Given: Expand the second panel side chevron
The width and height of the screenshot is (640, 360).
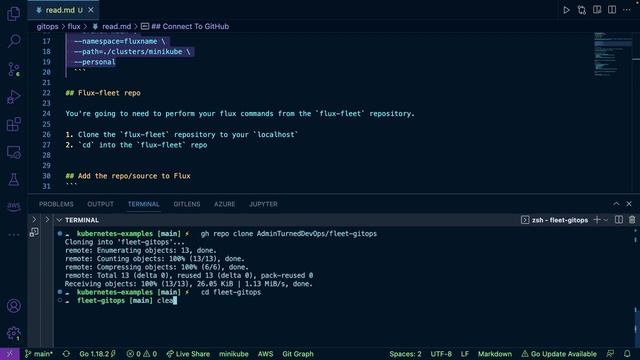Looking at the screenshot, I should tap(47, 220).
